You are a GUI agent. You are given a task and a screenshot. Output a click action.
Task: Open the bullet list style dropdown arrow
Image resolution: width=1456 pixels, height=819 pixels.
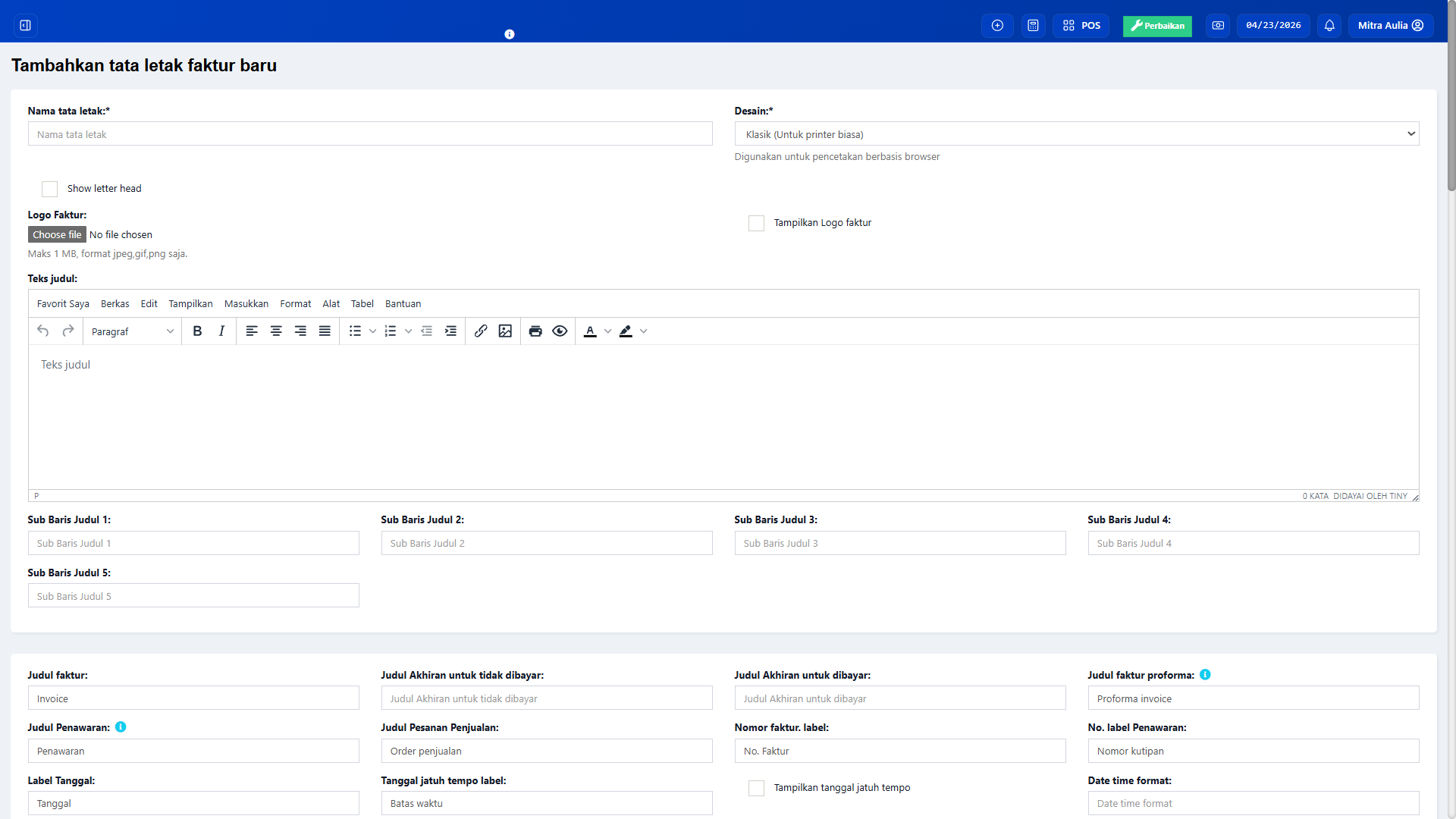coord(372,331)
